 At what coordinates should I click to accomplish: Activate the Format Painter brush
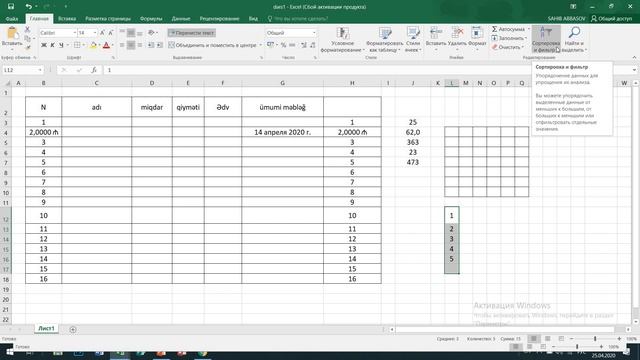(x=27, y=47)
